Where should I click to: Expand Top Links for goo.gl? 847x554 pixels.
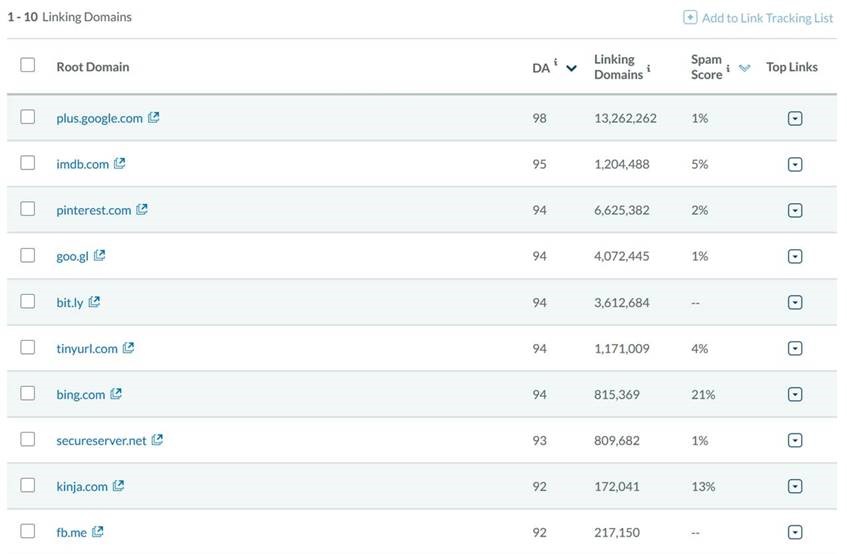tap(795, 256)
